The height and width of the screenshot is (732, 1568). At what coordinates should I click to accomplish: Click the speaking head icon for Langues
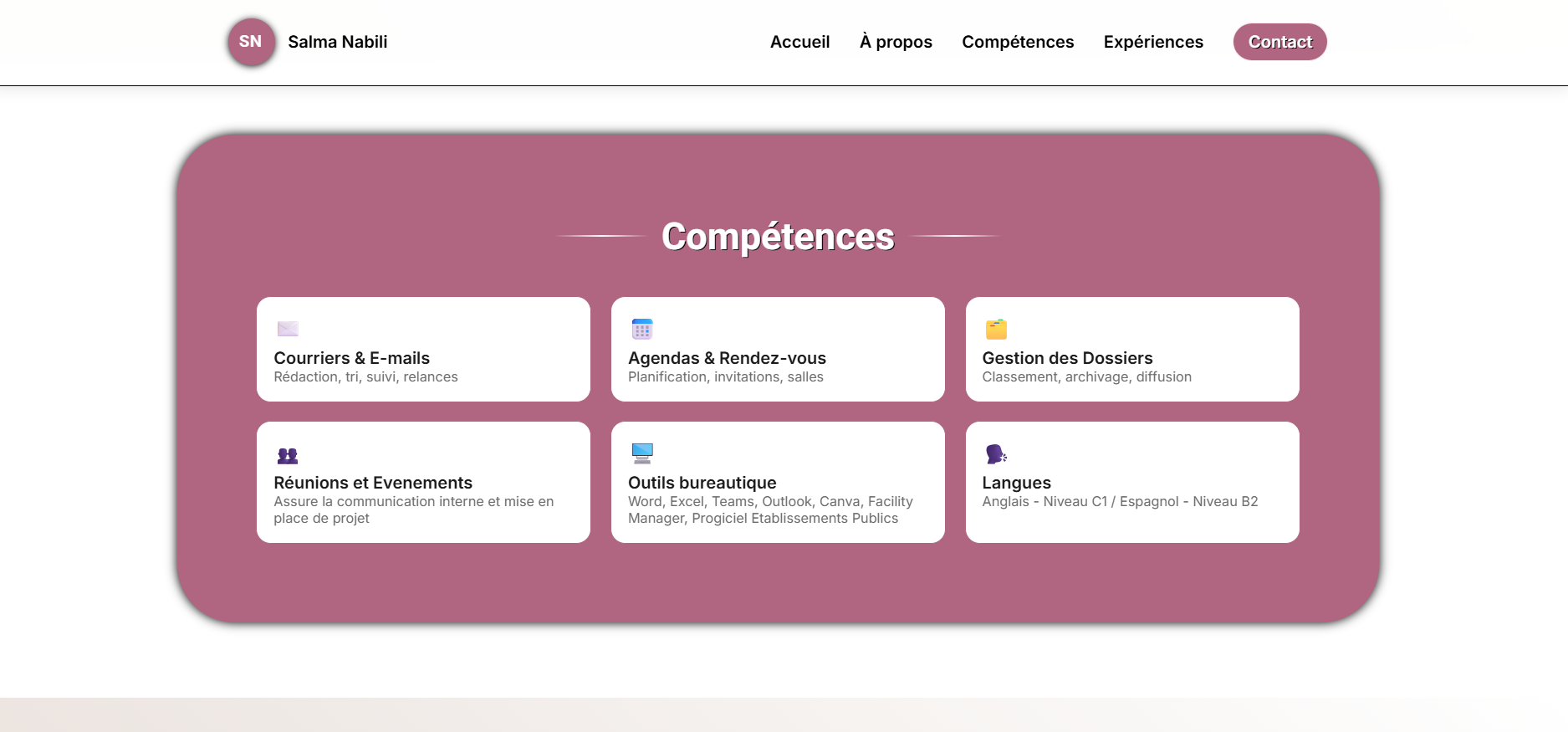point(996,454)
